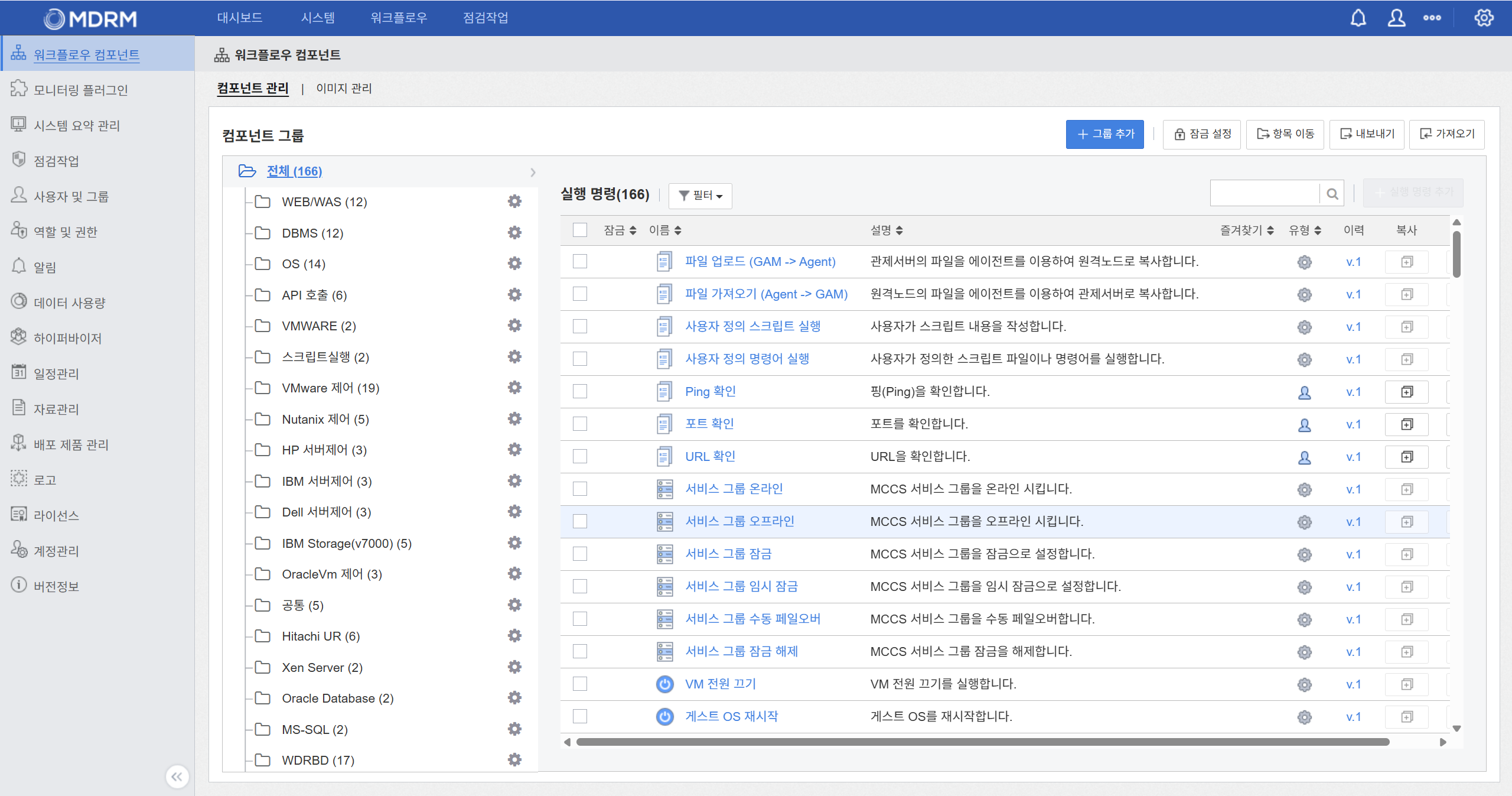Click the notification bell icon in header
The image size is (1512, 796).
[1358, 18]
